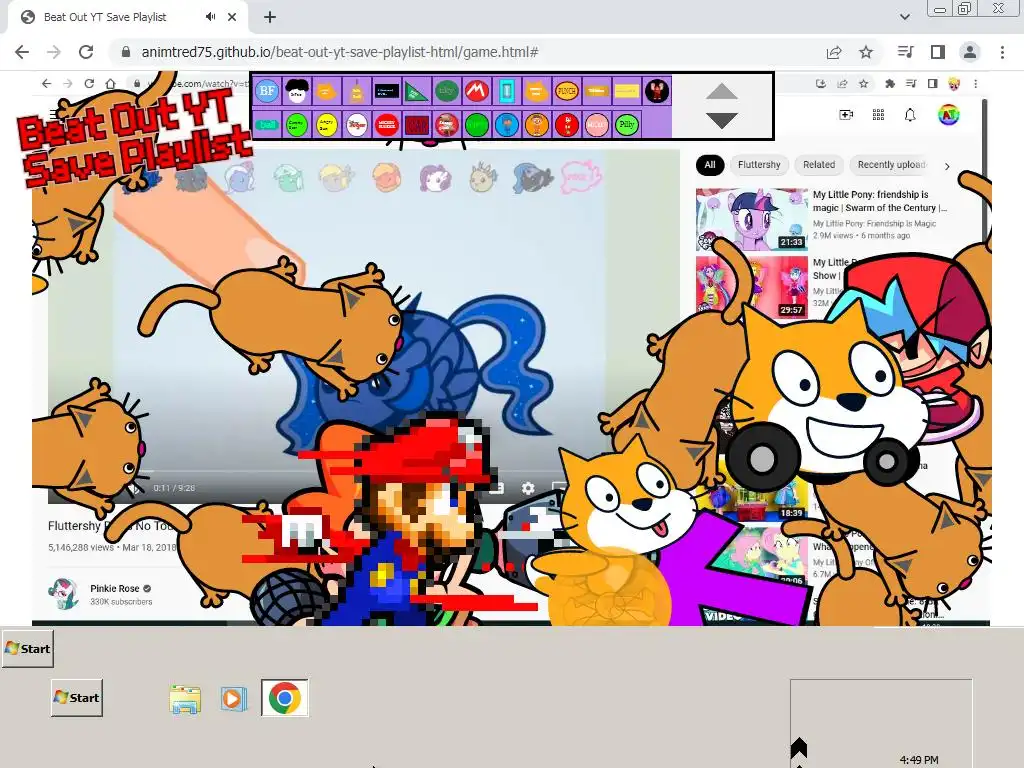Select the green Pilly circle icon
Image resolution: width=1024 pixels, height=768 pixels.
[627, 125]
